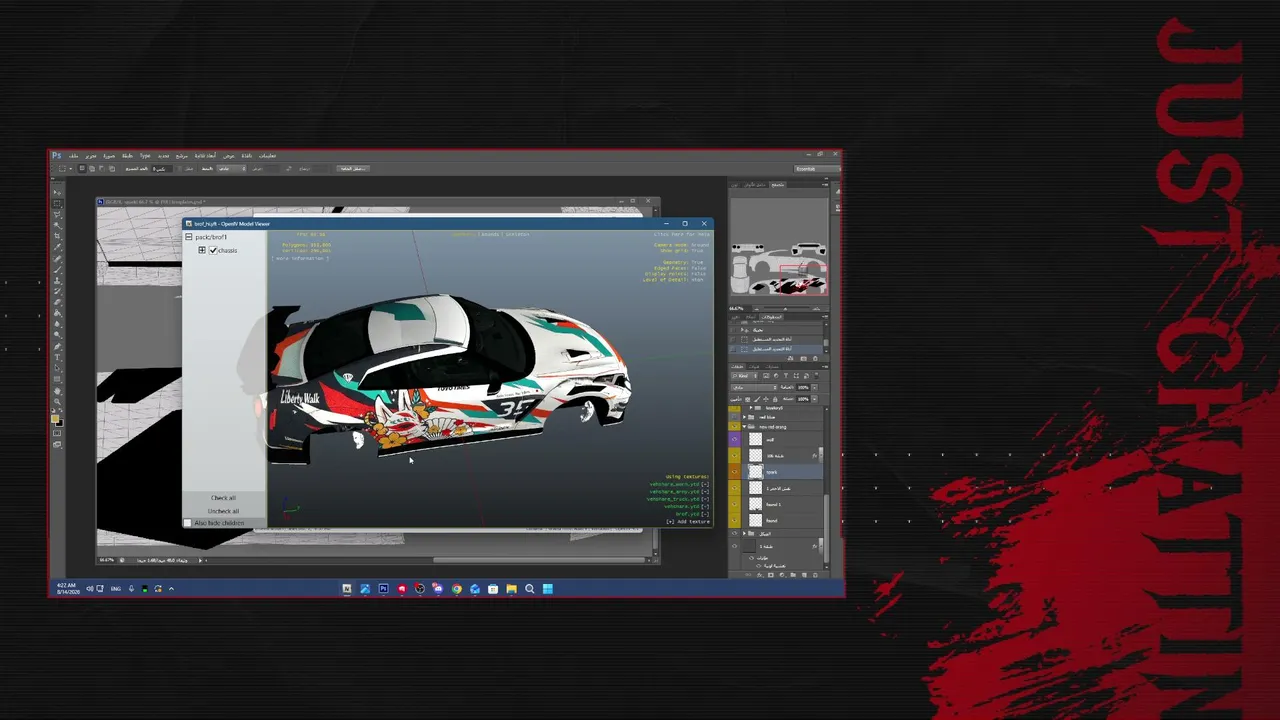Open the تحرير (Edit) menu
This screenshot has height=720, width=1280.
91,156
